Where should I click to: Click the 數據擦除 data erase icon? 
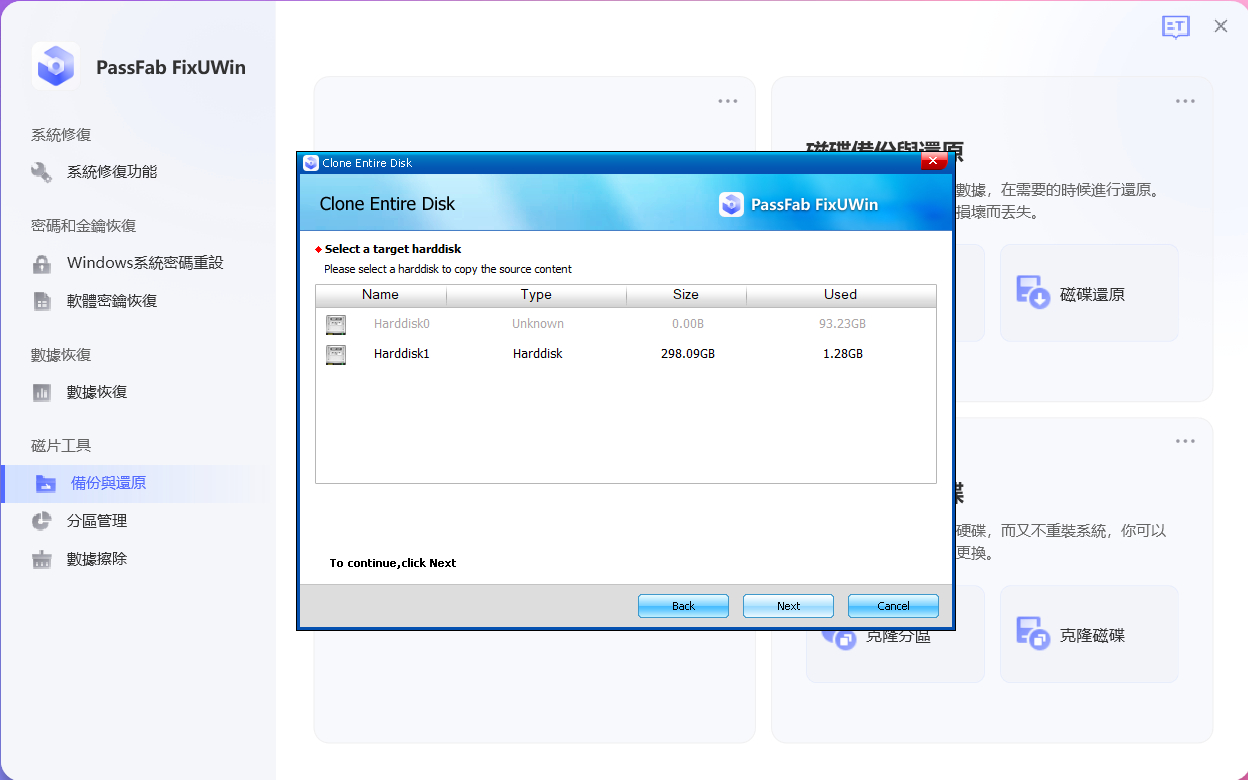pos(41,558)
